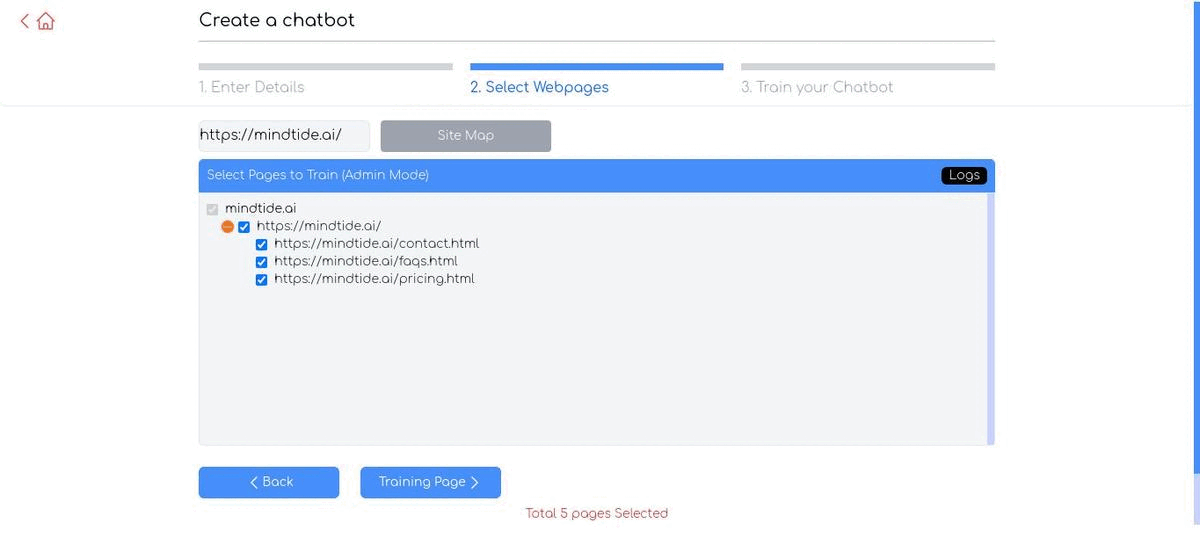Proceed with the Training Page button
The height and width of the screenshot is (537, 1200).
coord(430,482)
